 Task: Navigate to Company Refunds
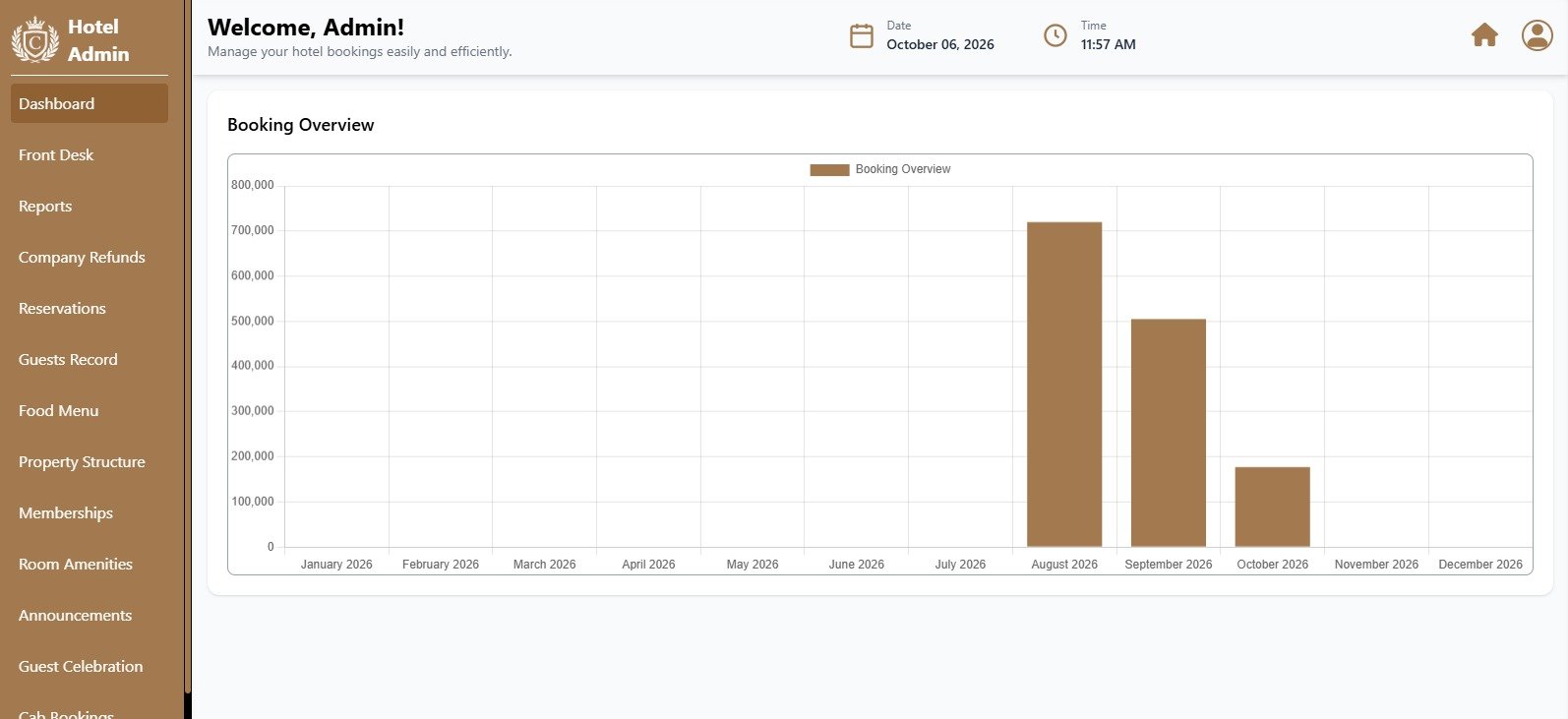point(90,257)
